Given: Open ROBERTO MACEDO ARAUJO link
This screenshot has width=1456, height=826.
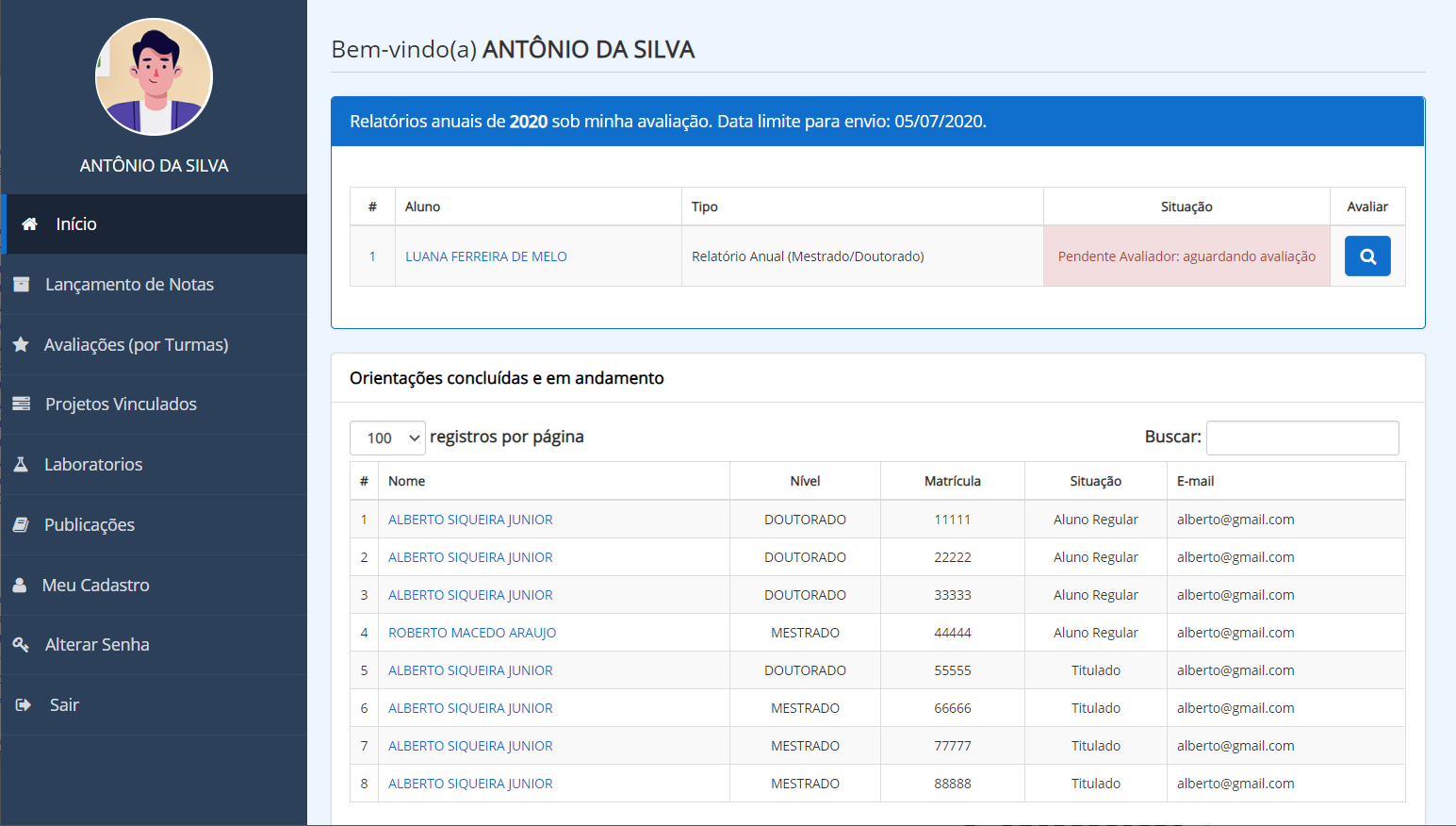Looking at the screenshot, I should tap(472, 633).
